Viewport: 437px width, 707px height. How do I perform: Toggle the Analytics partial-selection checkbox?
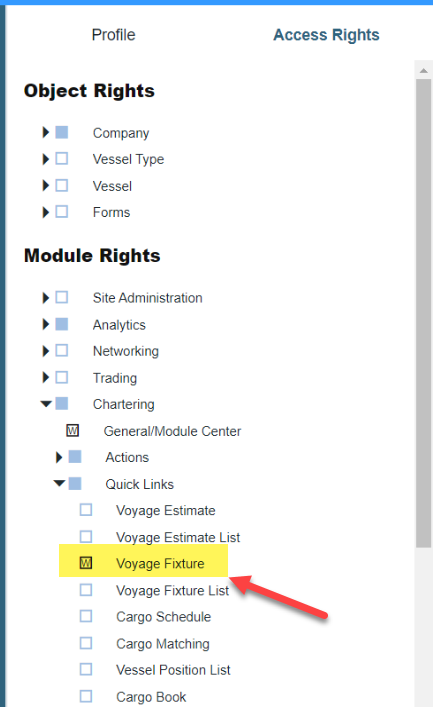(x=62, y=324)
